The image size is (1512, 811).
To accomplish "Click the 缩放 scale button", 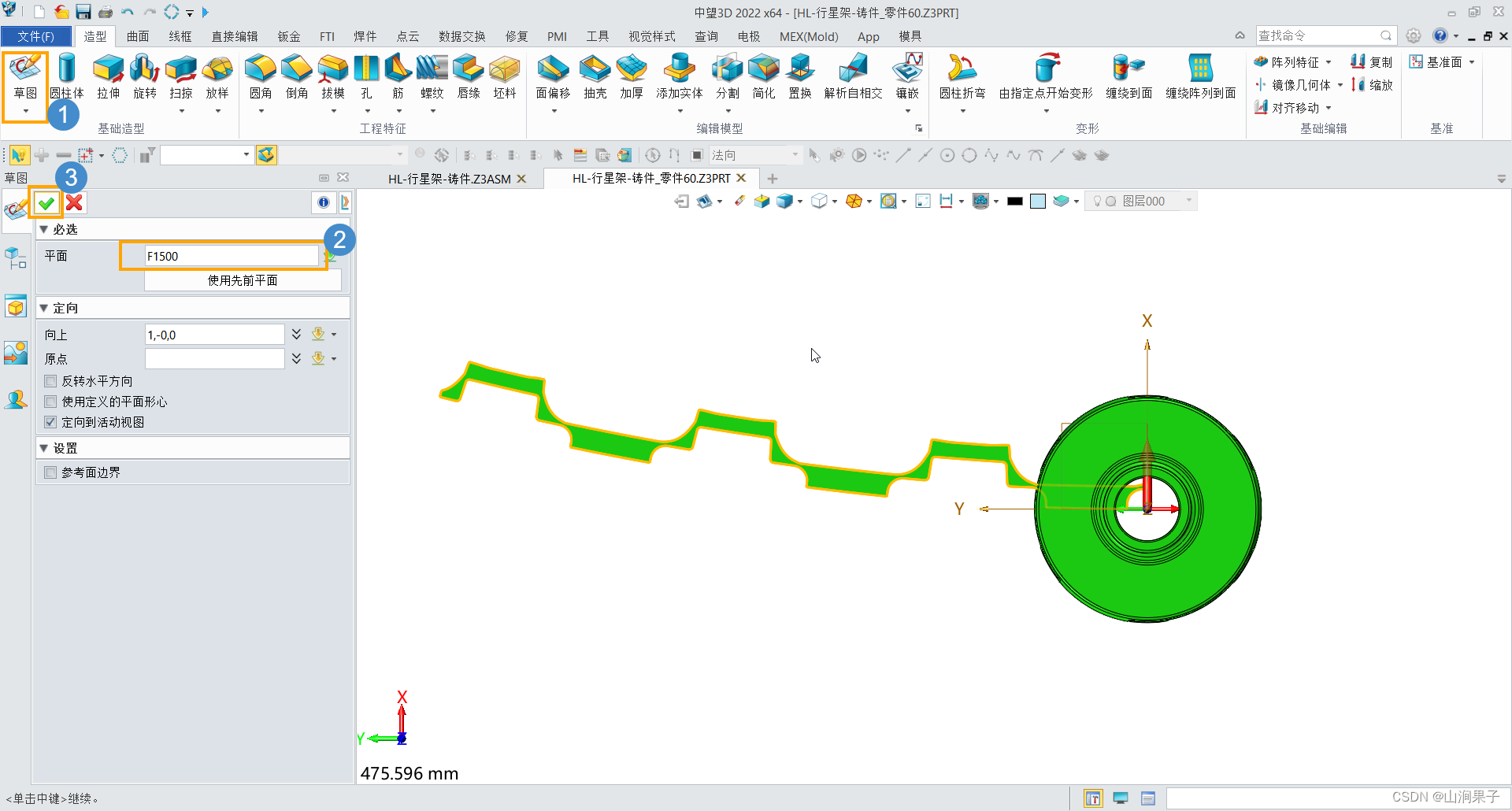I will [x=1372, y=84].
